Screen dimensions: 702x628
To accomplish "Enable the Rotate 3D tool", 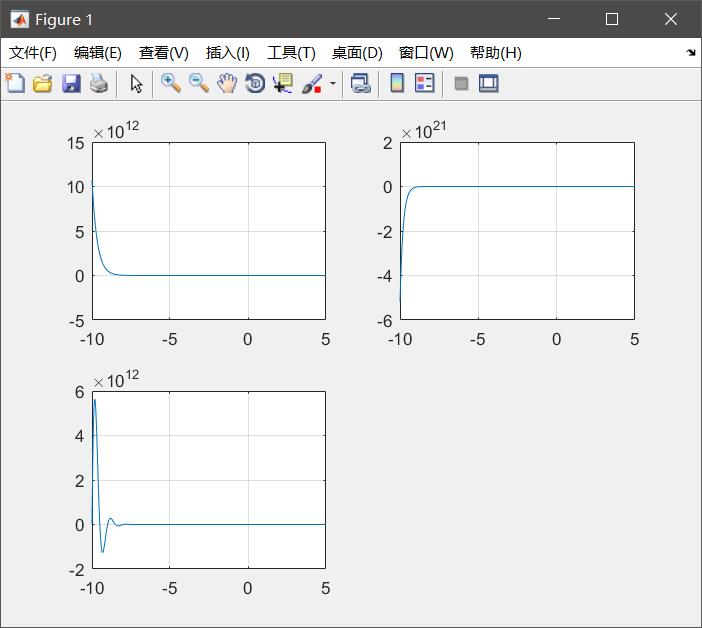I will click(255, 84).
